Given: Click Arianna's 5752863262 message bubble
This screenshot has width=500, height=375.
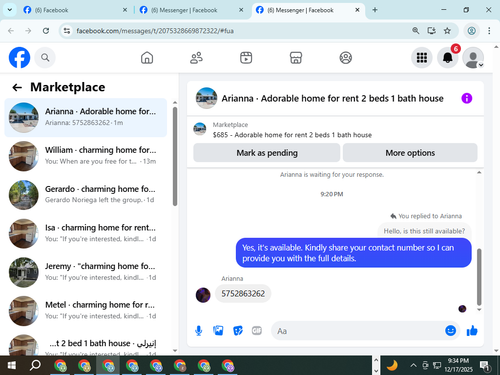Looking at the screenshot, I should coord(243,294).
